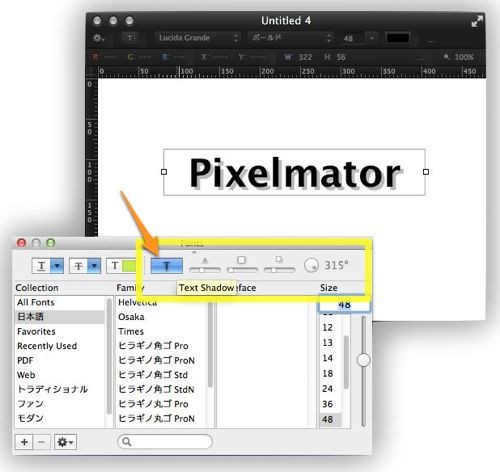Click the Family list scrollbar
The width and height of the screenshot is (500, 472).
tap(210, 343)
